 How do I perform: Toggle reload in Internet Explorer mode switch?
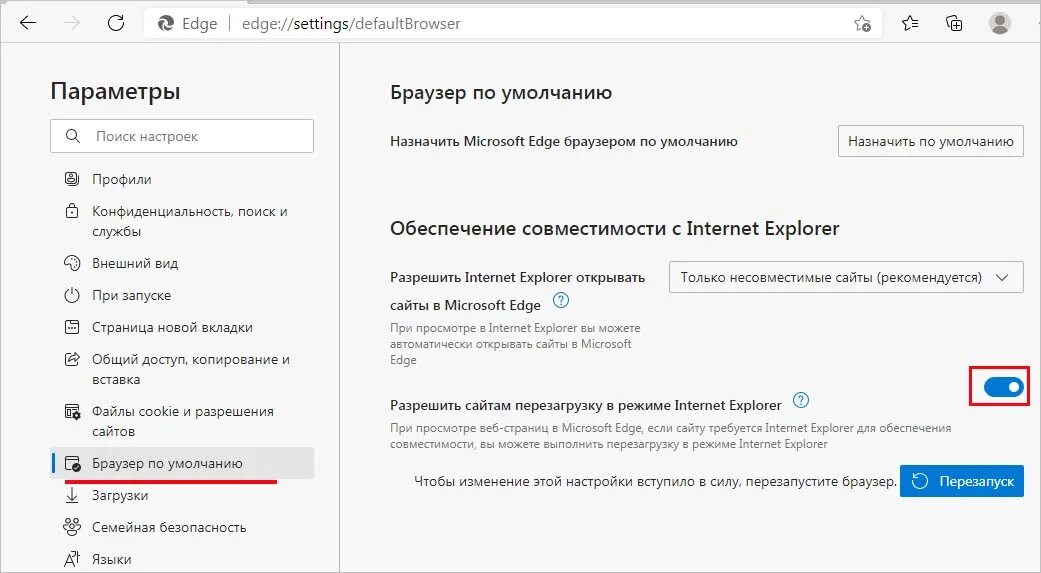1004,386
